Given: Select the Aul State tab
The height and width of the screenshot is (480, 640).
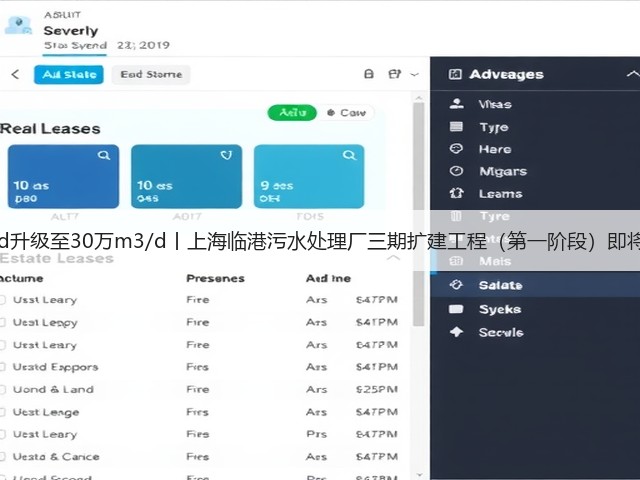Looking at the screenshot, I should click(x=69, y=75).
